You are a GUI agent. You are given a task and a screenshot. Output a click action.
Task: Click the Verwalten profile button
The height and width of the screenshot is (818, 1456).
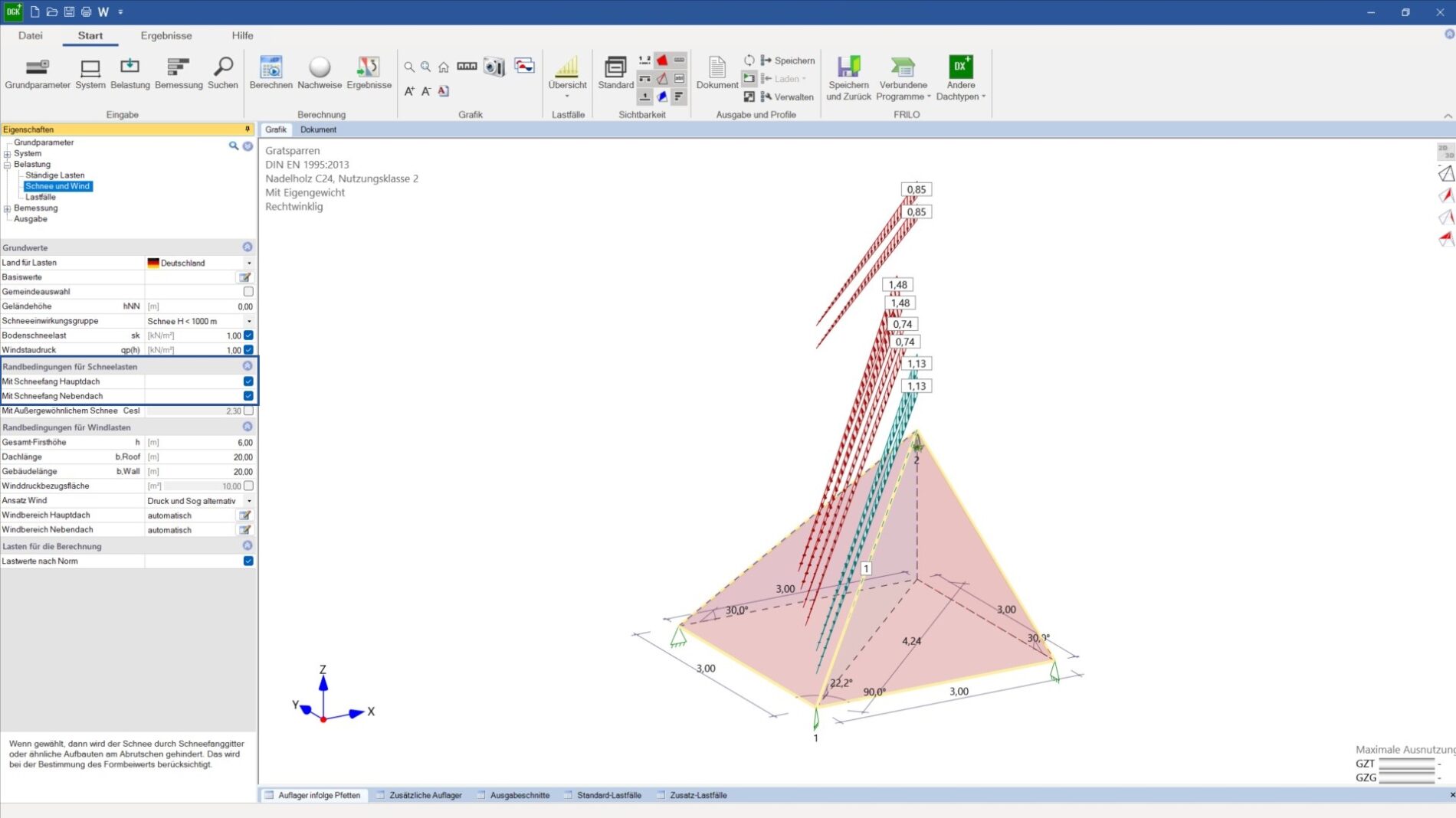pyautogui.click(x=787, y=97)
